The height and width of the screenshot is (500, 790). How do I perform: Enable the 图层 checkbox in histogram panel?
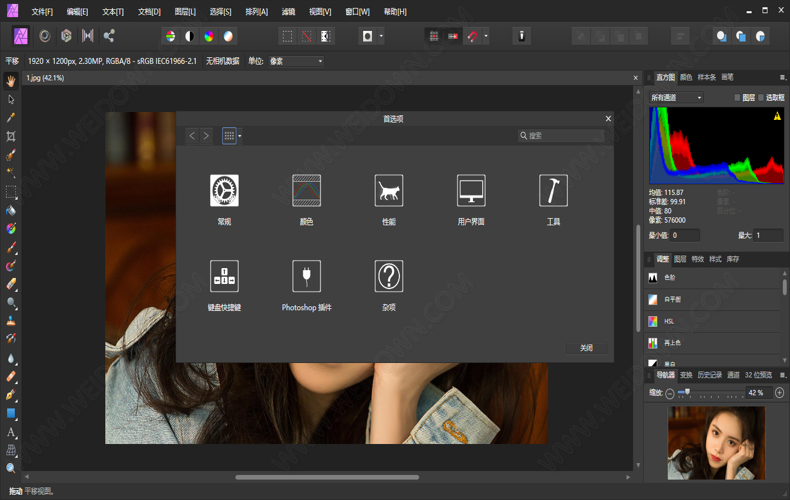tap(737, 98)
